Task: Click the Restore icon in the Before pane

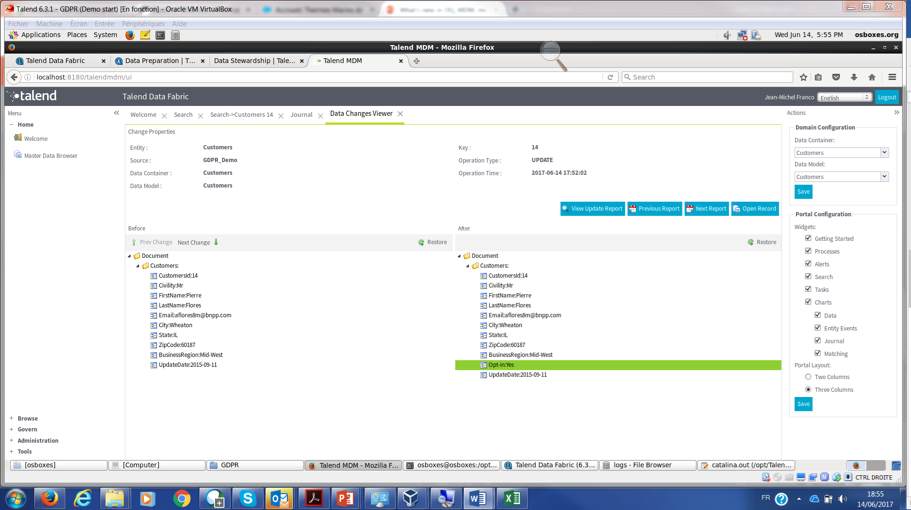Action: (x=421, y=242)
